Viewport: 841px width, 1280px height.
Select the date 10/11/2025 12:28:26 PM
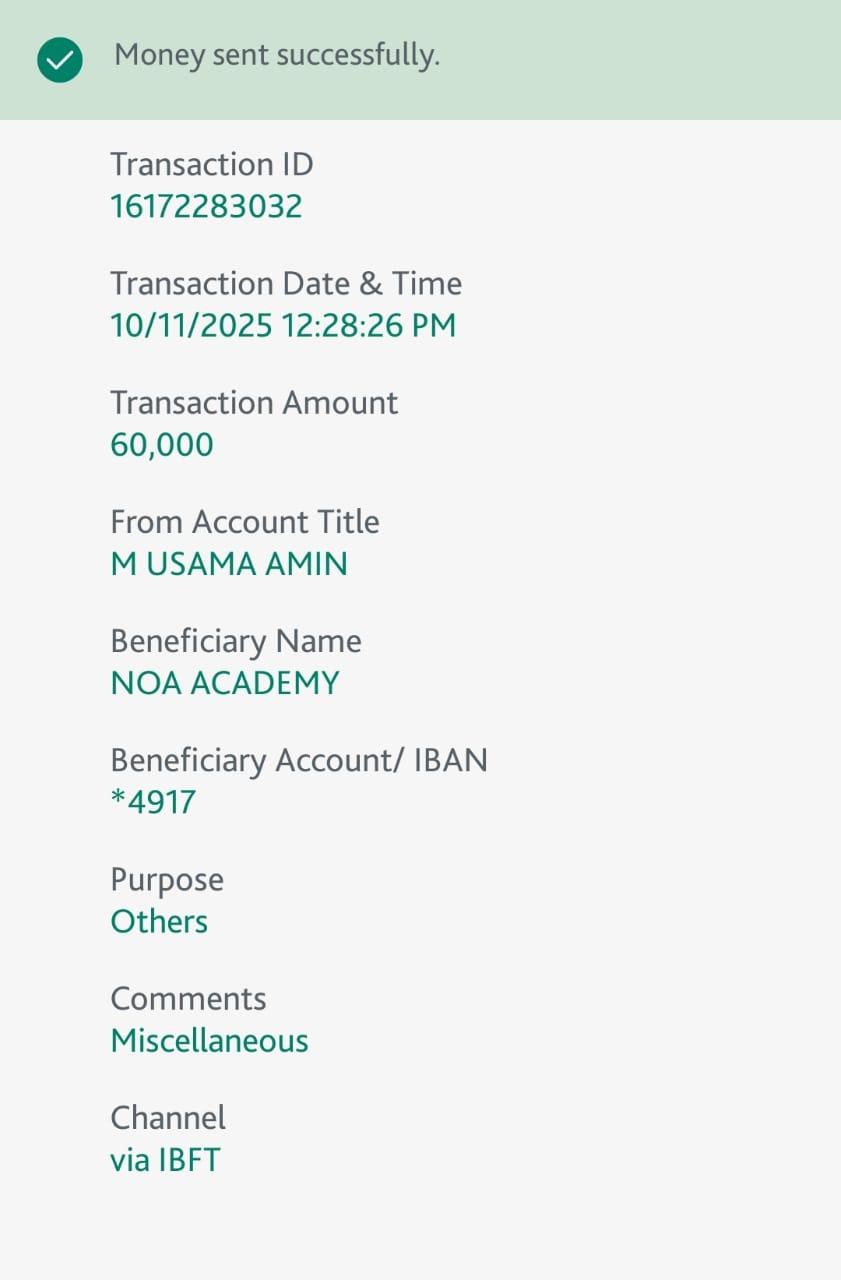tap(283, 326)
